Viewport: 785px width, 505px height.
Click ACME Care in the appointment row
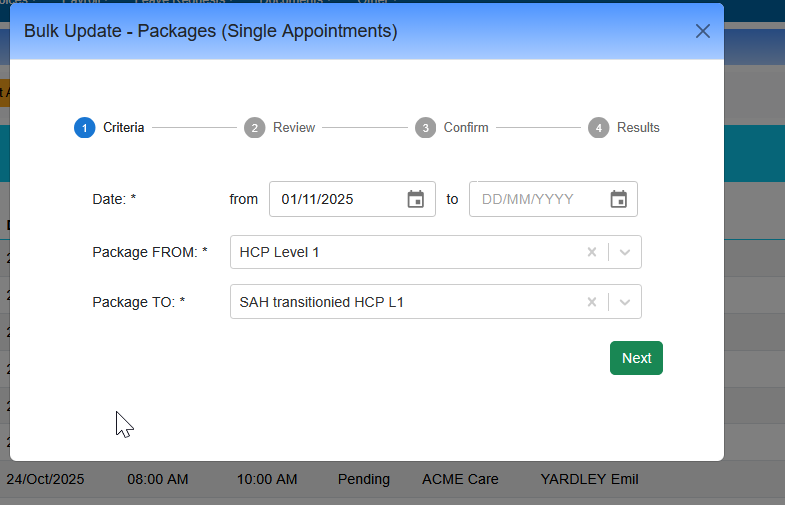coord(460,479)
